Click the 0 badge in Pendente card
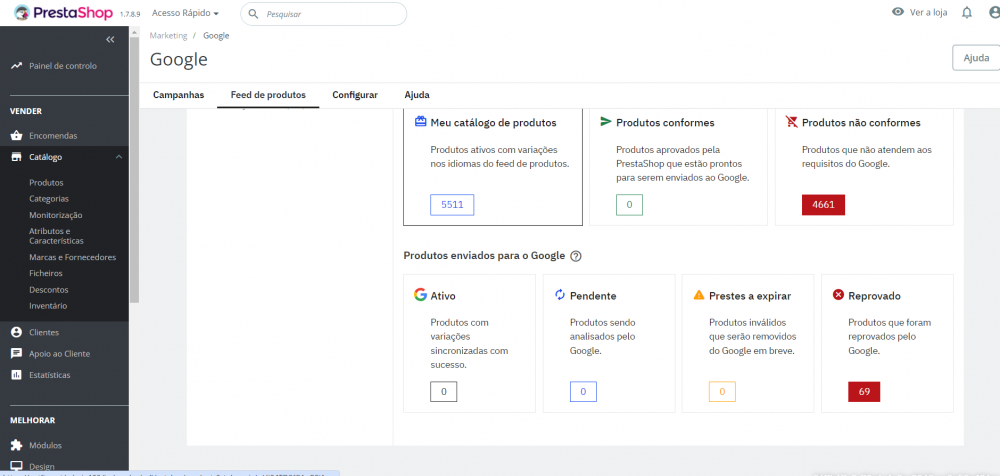Image resolution: width=1000 pixels, height=476 pixels. (x=583, y=391)
